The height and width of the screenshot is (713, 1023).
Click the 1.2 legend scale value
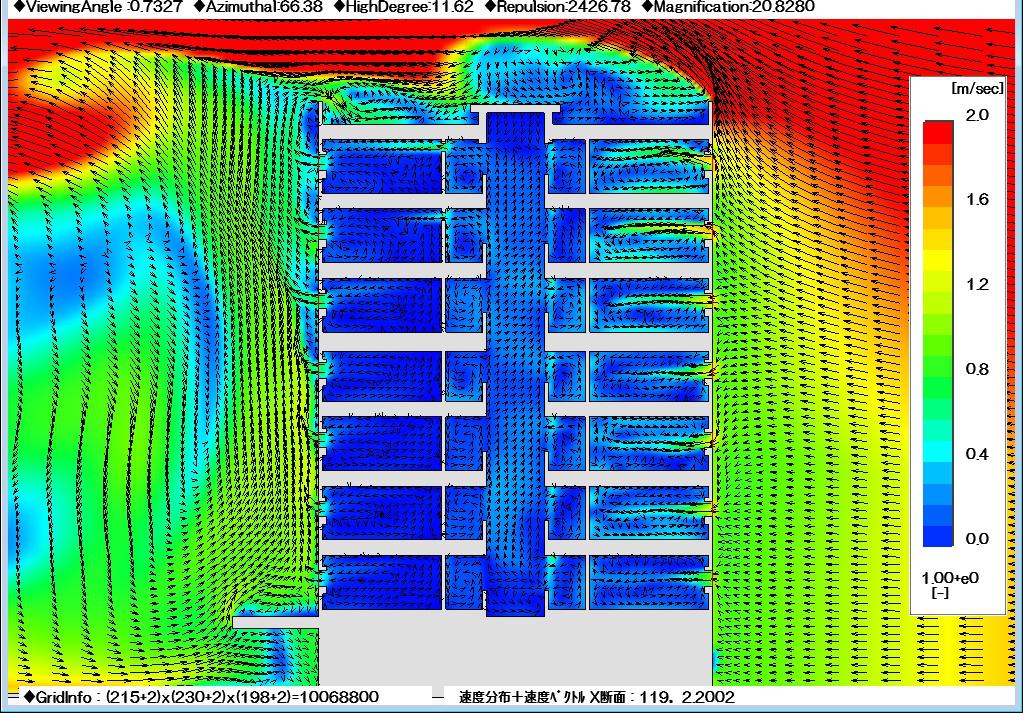(x=977, y=284)
